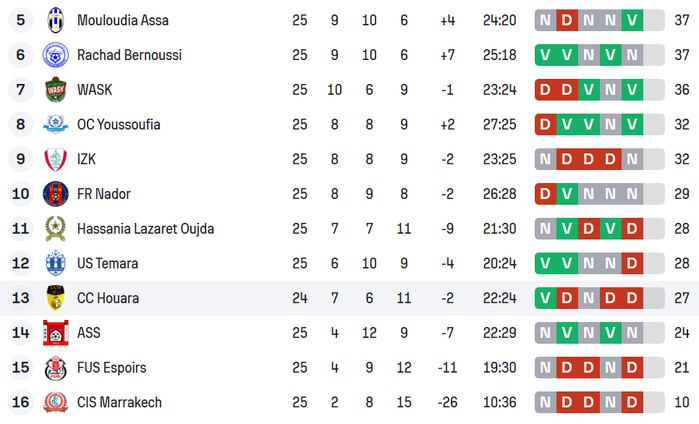Click the OC Youssoufia team crest
The height and width of the screenshot is (424, 699).
(55, 125)
